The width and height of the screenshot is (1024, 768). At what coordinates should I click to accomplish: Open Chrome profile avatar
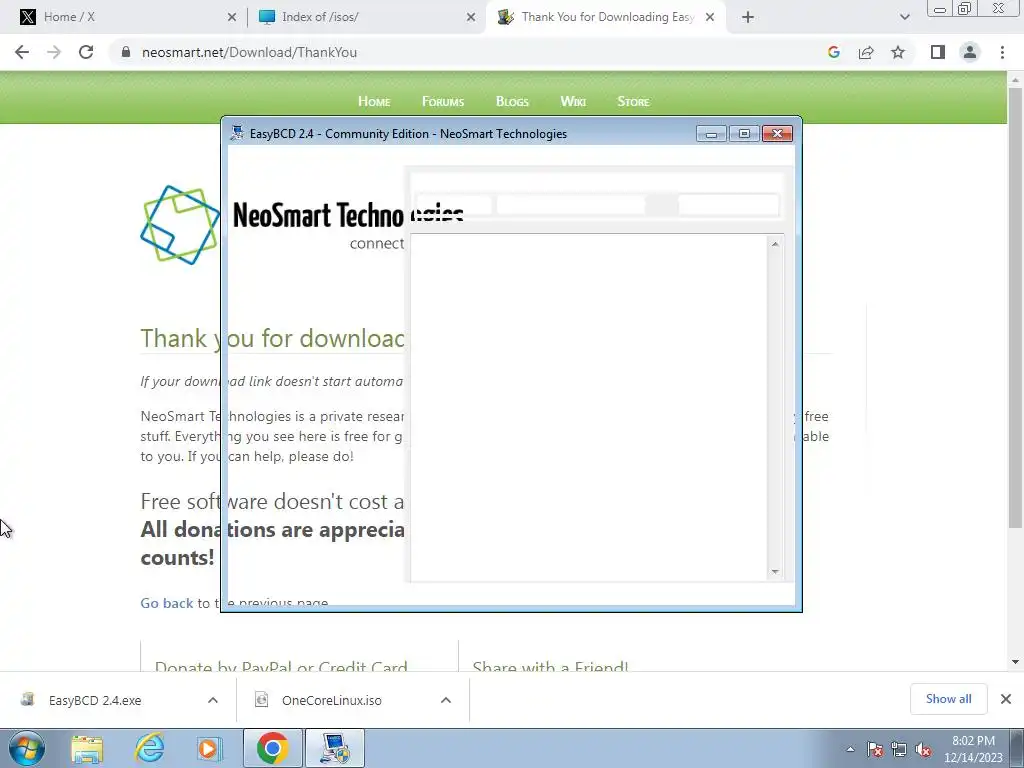[x=970, y=52]
